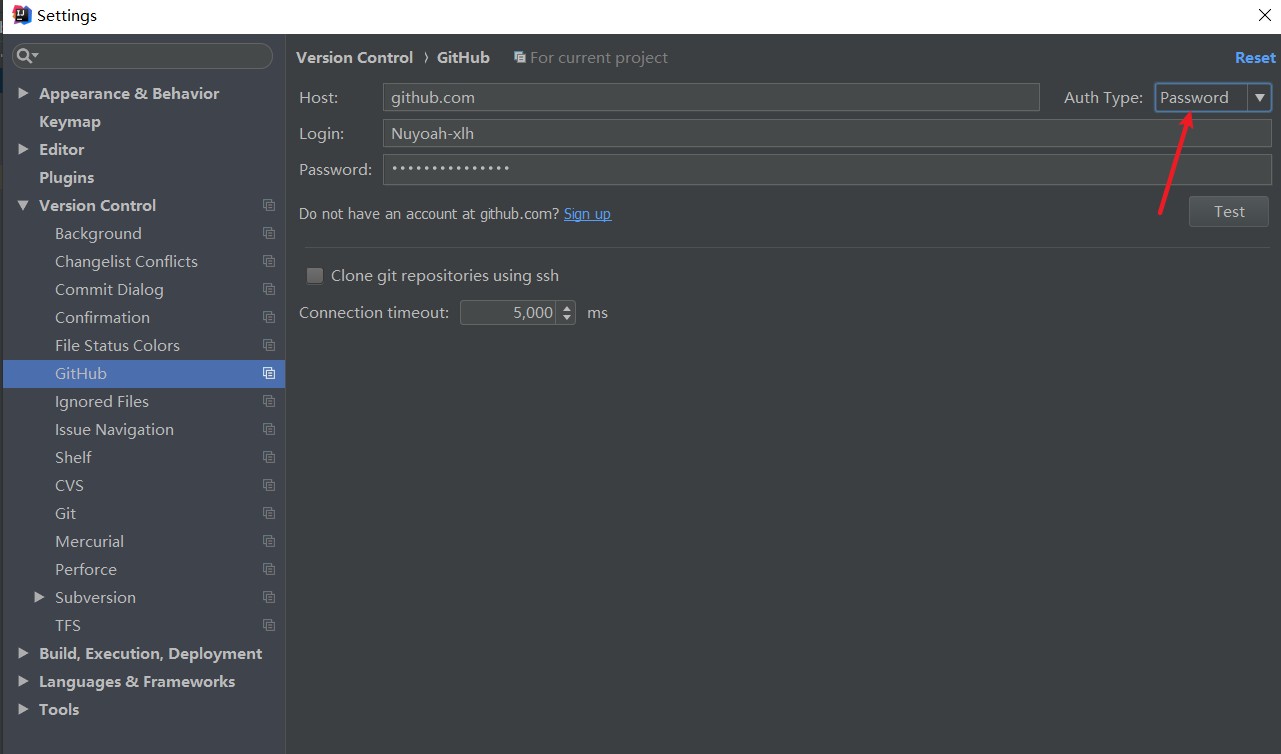Open the Plugins settings page

pos(66,177)
